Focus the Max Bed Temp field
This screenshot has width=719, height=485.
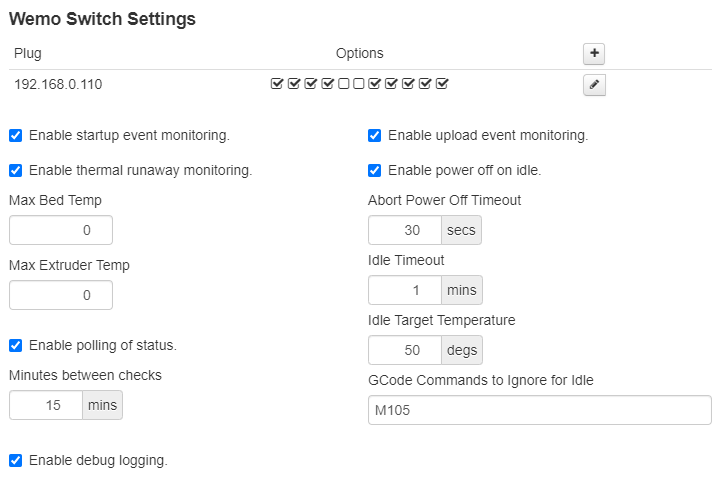pos(61,230)
